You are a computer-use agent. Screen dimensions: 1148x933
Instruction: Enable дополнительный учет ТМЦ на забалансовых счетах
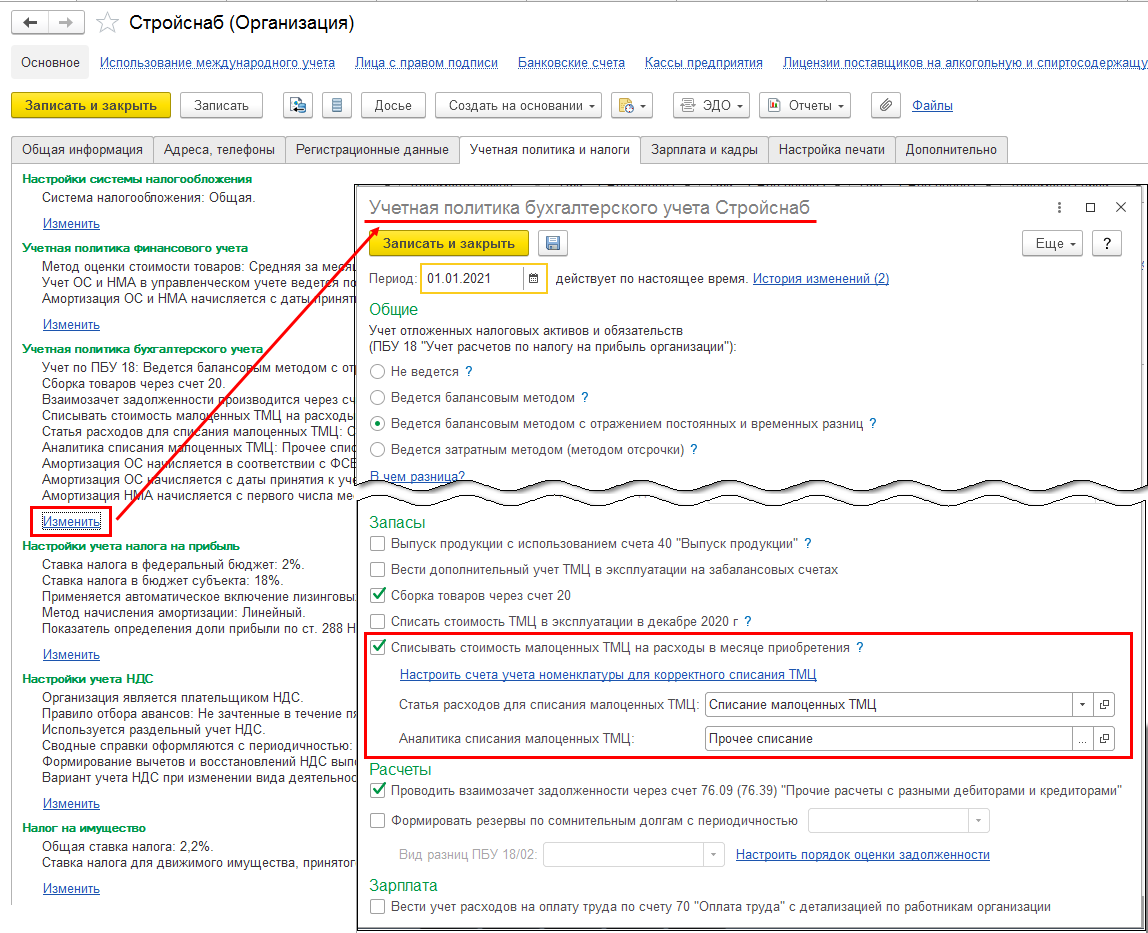tap(378, 569)
